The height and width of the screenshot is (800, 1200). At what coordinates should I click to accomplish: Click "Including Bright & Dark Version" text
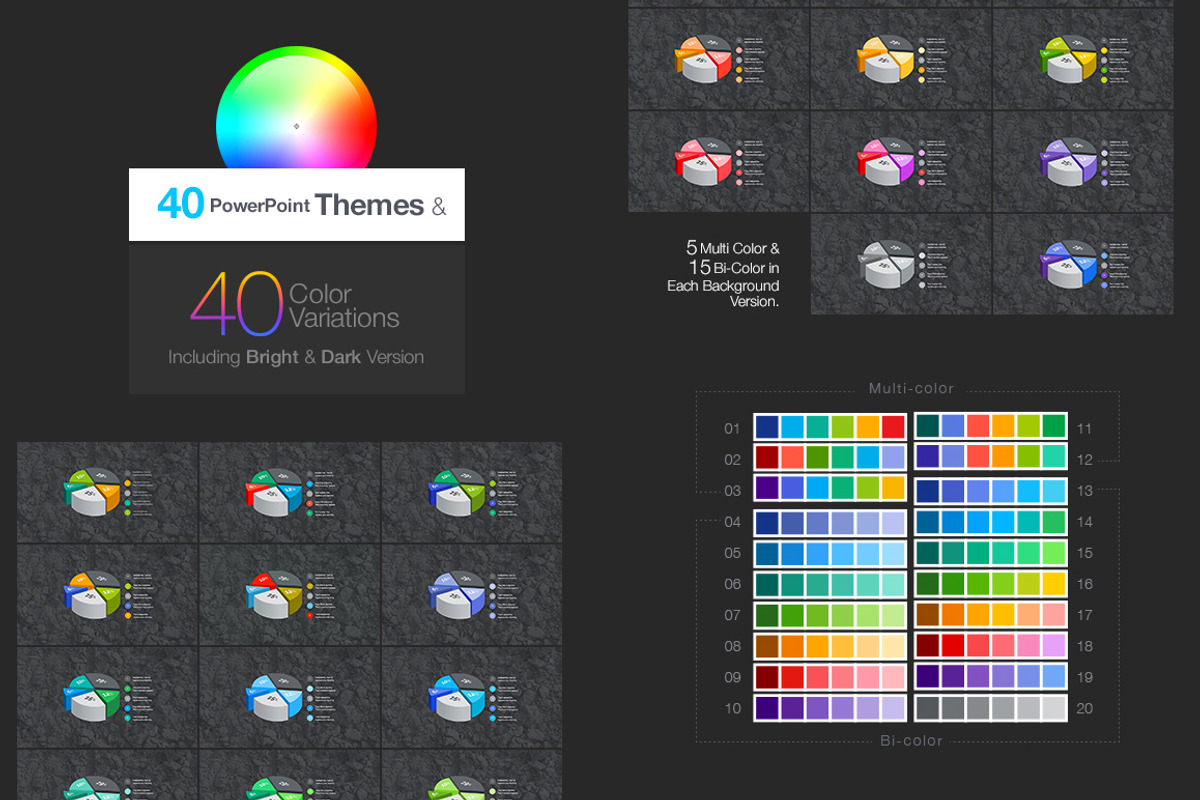coord(296,357)
